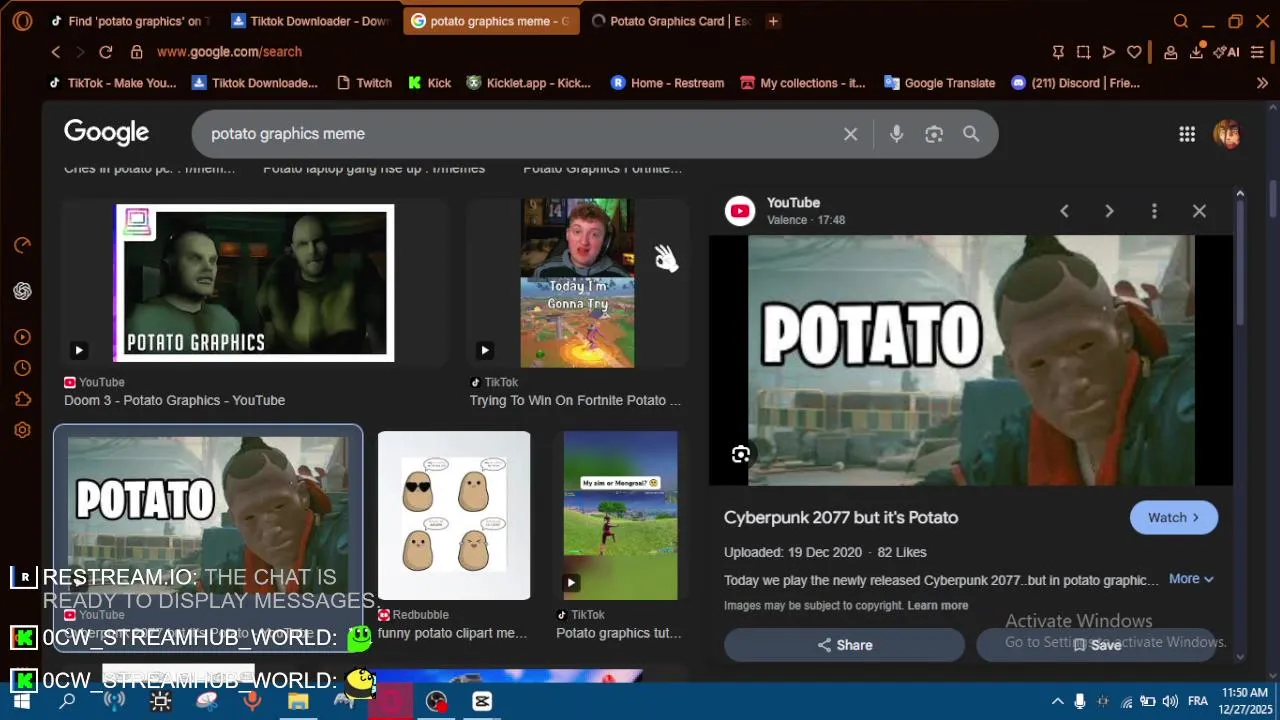Click the Share button
Image resolution: width=1280 pixels, height=720 pixels.
[844, 645]
